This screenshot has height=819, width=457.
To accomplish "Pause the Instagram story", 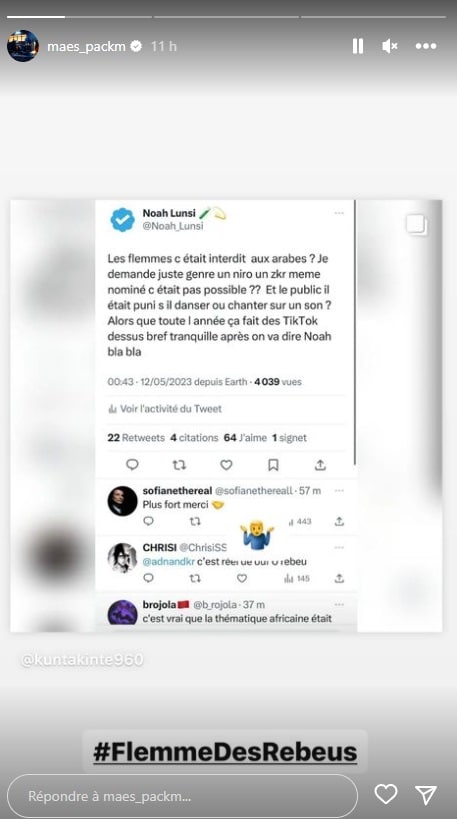I will 358,46.
